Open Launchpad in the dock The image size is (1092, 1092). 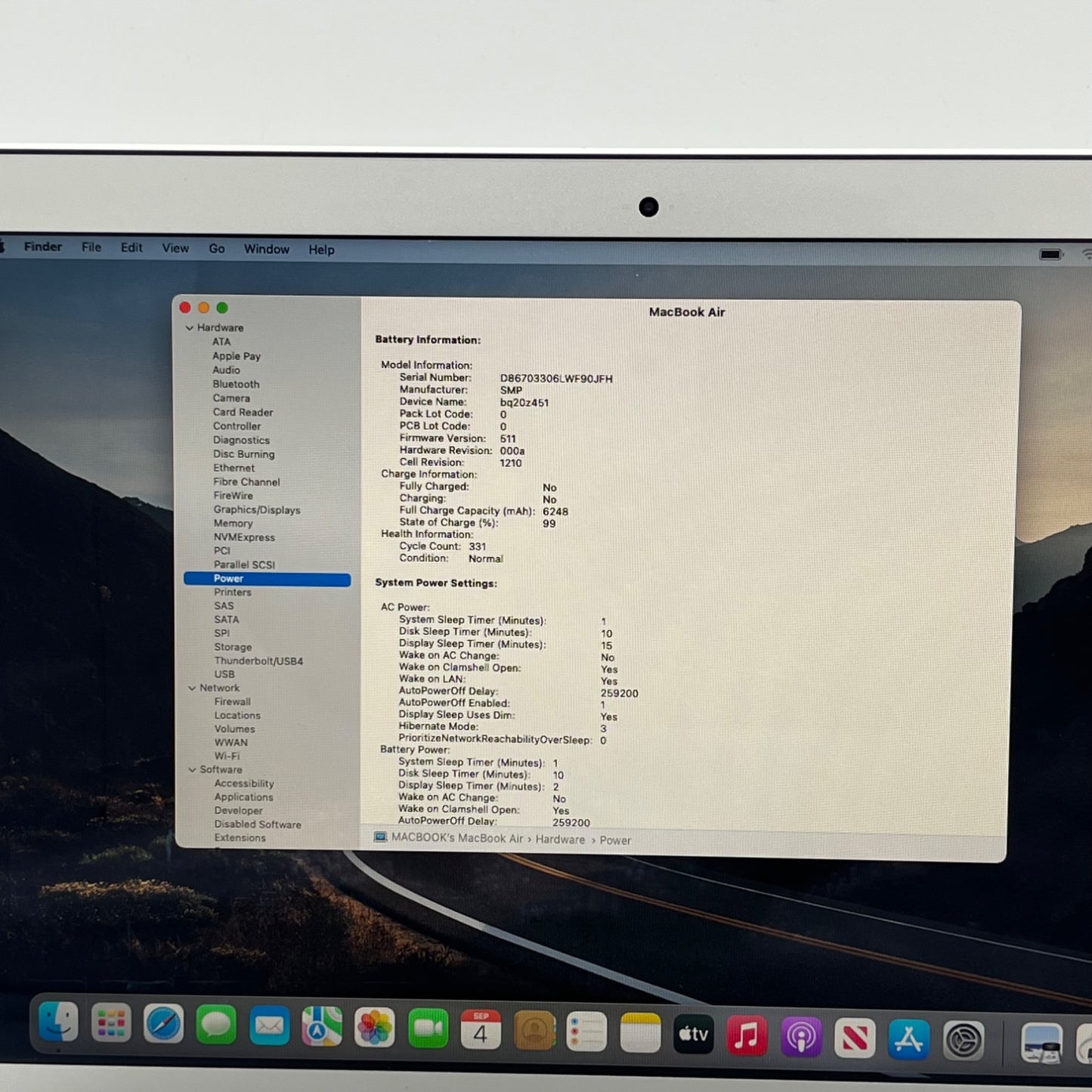coord(111,1024)
